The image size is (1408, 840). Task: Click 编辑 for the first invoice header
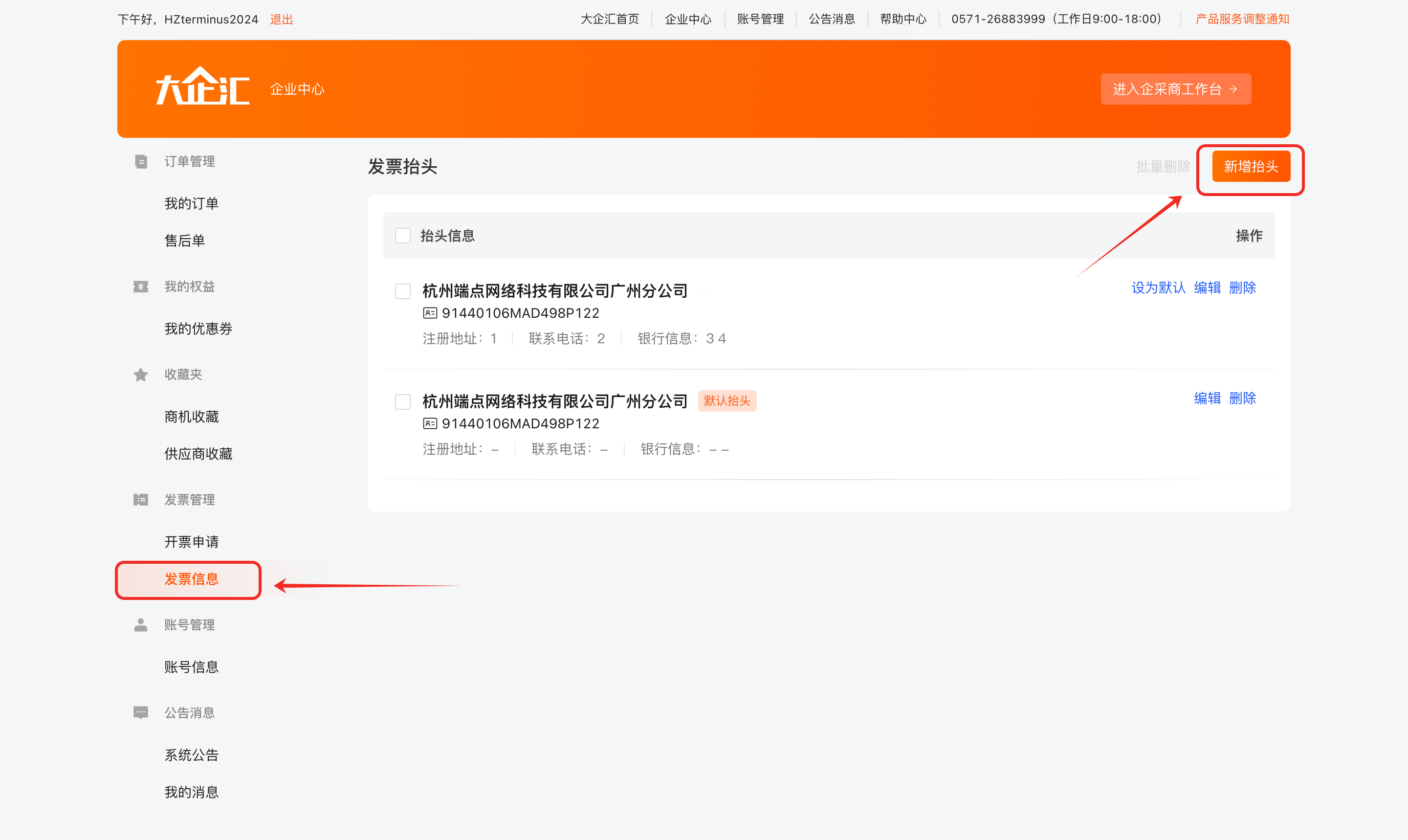tap(1207, 288)
